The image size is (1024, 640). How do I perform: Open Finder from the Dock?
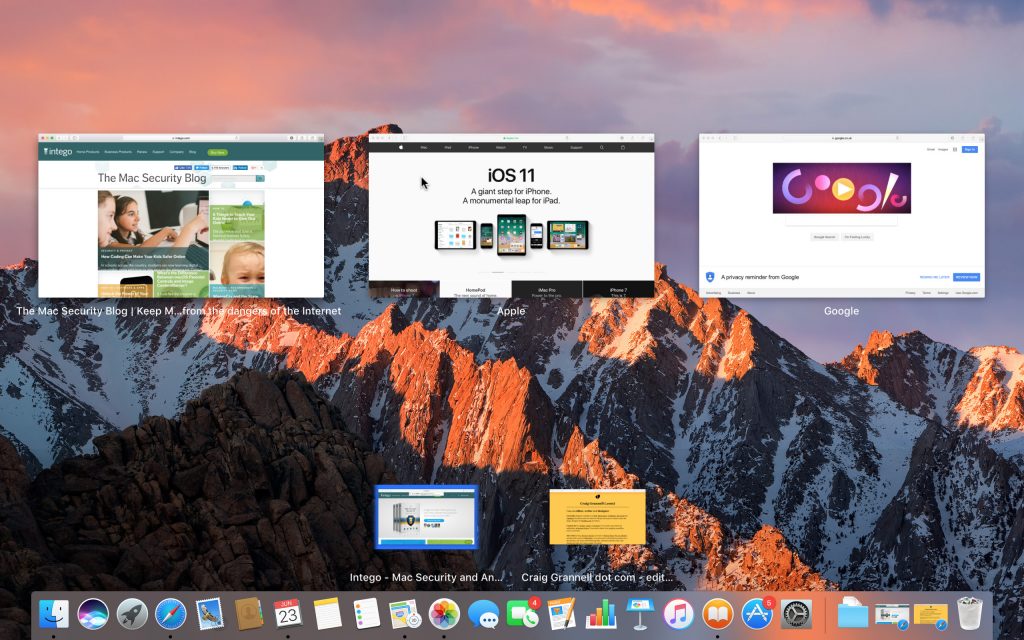coord(54,614)
